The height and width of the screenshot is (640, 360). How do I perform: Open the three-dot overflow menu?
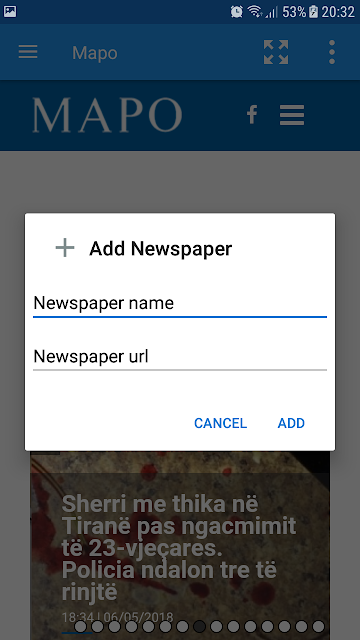coord(332,52)
